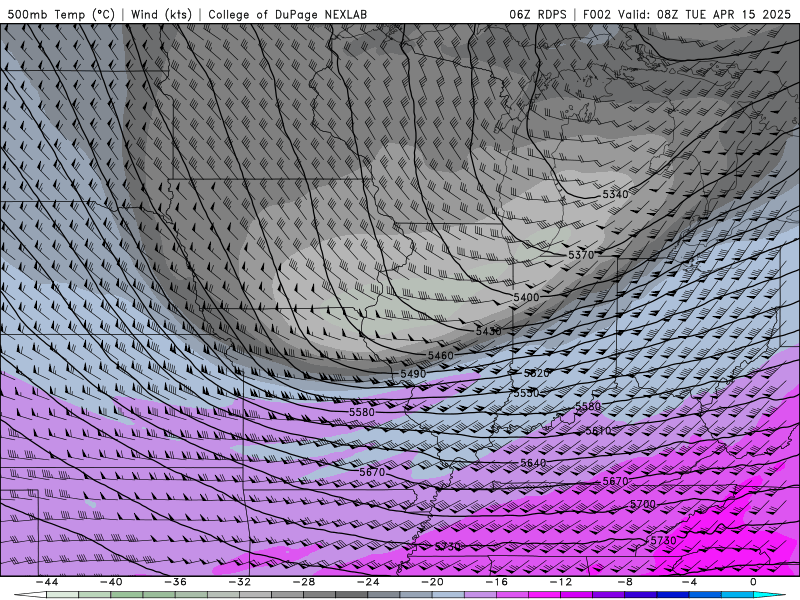Click the 5550 contour label

[526, 393]
